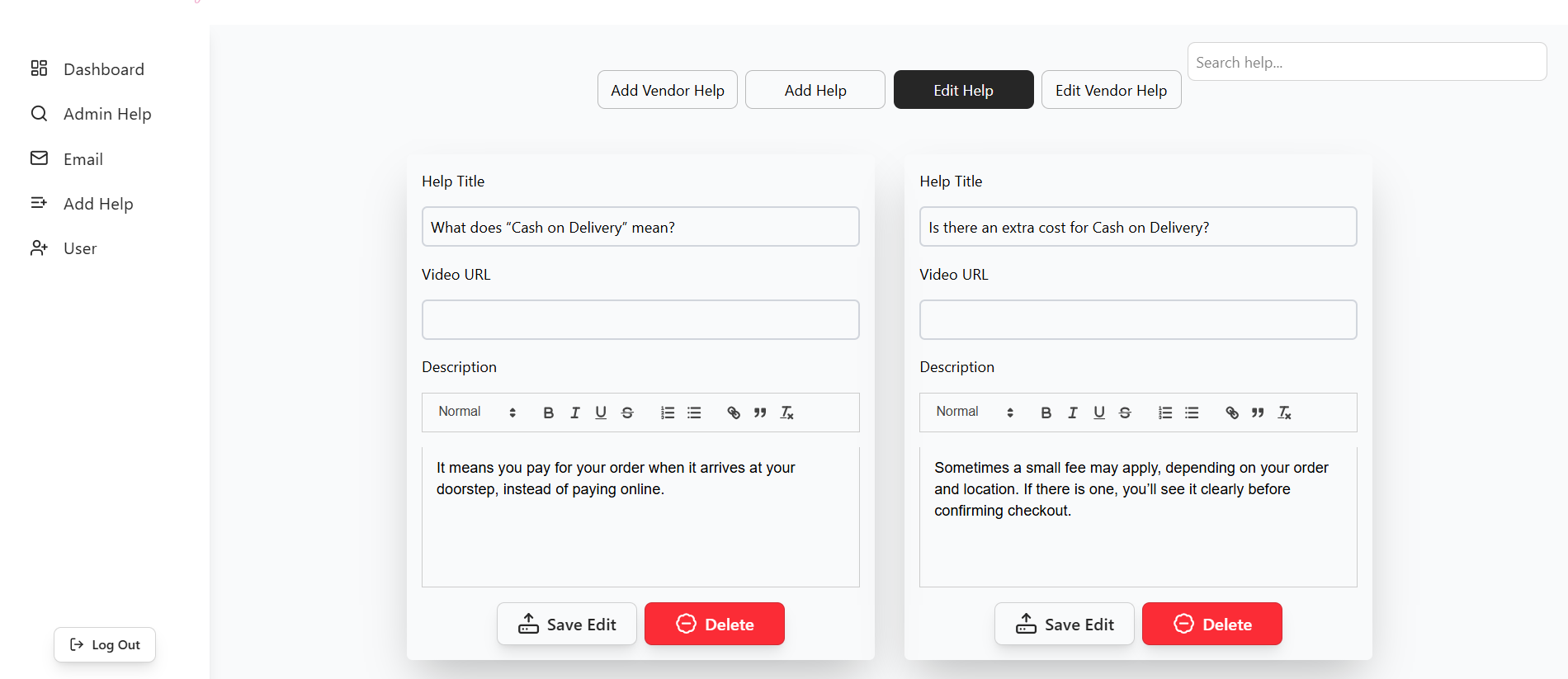The height and width of the screenshot is (679, 1568).
Task: Open the Email sidebar section
Action: click(67, 159)
